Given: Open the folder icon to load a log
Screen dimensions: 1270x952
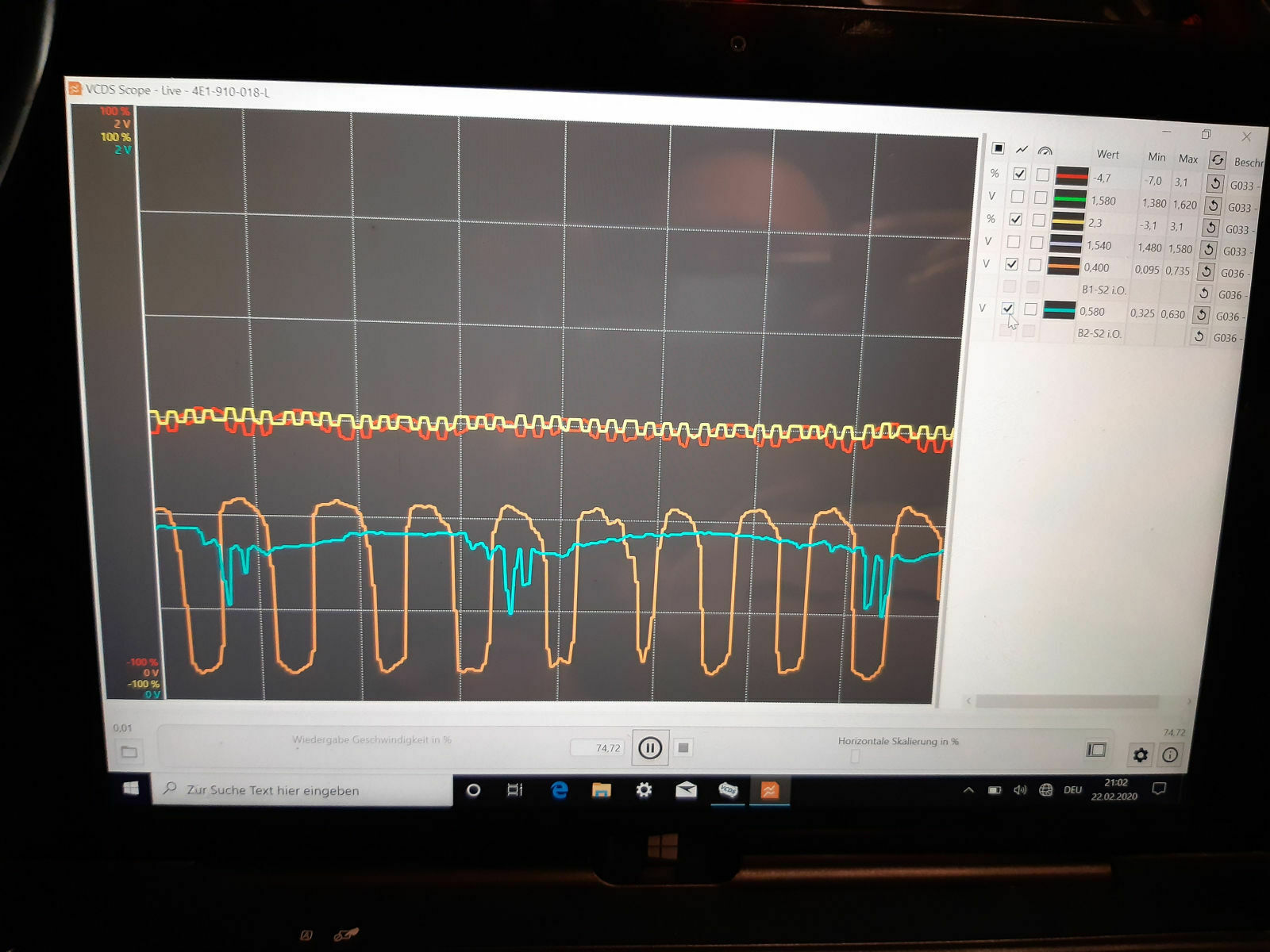Looking at the screenshot, I should 129,751.
